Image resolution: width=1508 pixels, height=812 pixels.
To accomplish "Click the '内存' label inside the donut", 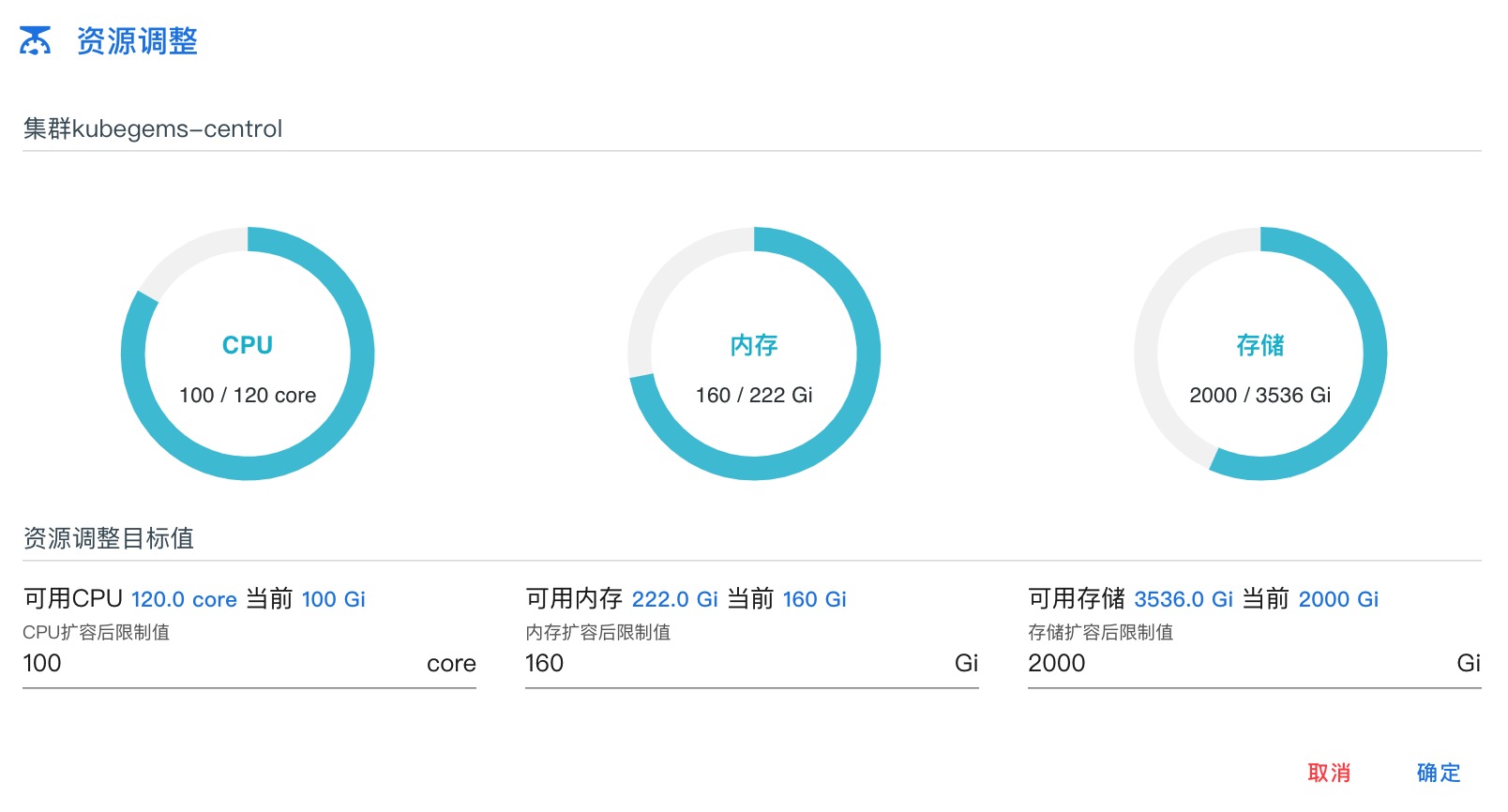I will coord(754,345).
